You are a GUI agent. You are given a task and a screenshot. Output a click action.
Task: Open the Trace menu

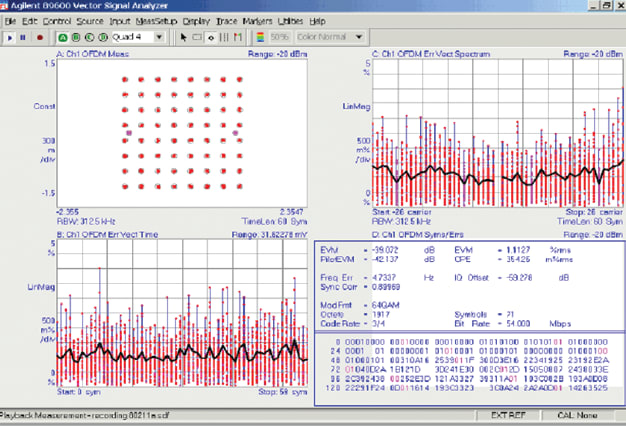point(226,21)
